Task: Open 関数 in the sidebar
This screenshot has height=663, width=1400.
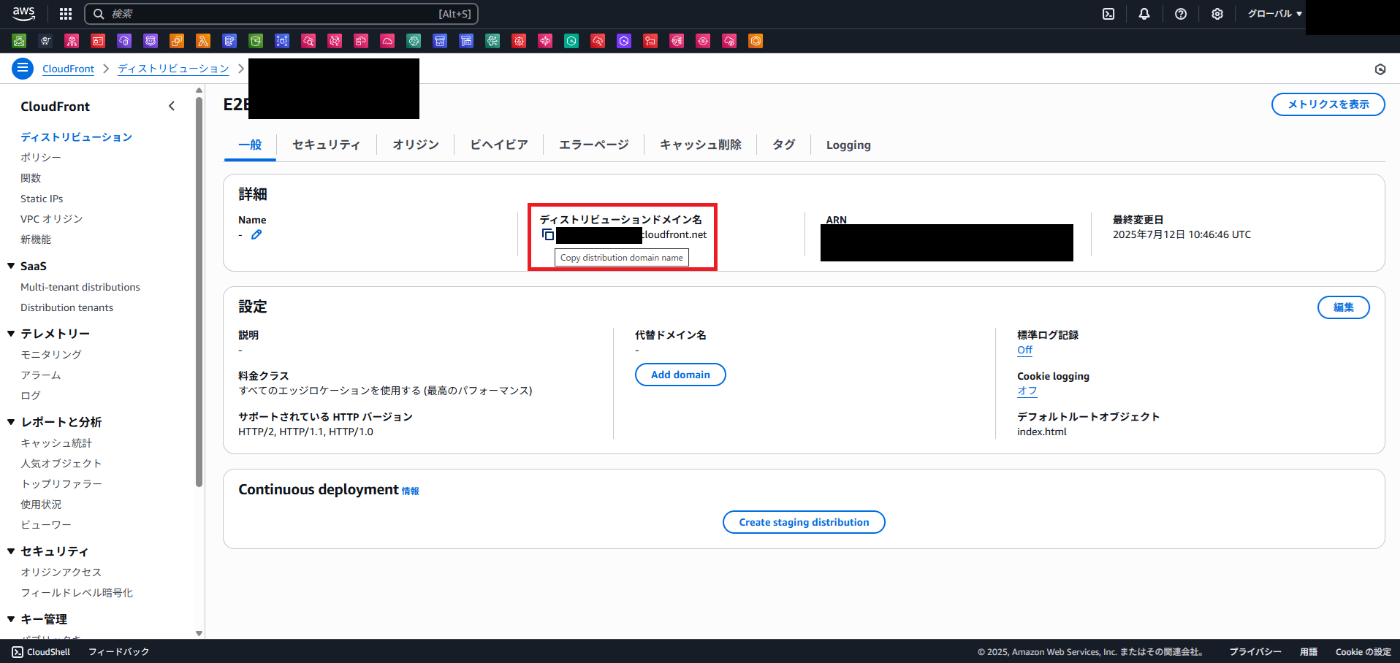Action: [x=31, y=178]
